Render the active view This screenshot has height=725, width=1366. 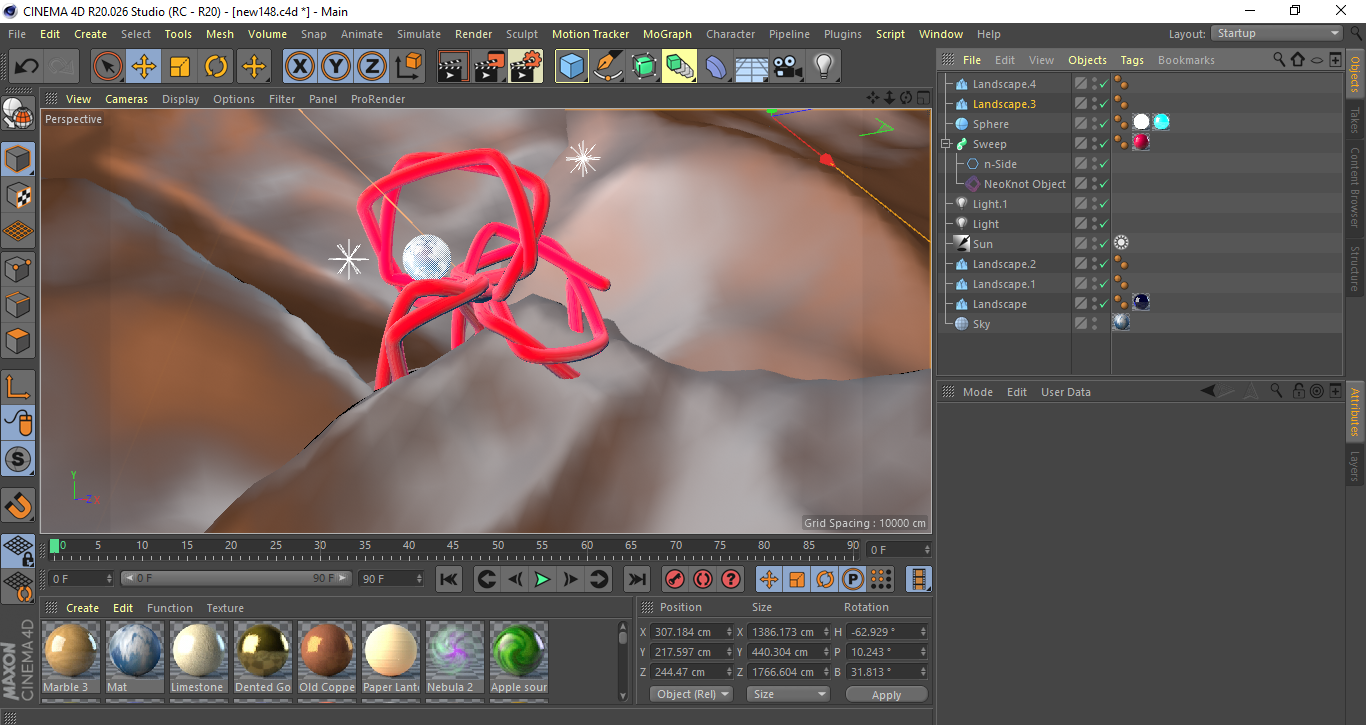tap(454, 67)
